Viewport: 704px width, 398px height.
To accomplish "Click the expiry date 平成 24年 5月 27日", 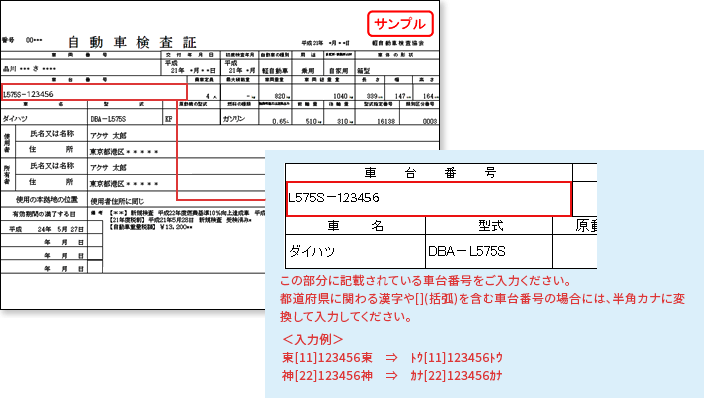I will (46, 229).
